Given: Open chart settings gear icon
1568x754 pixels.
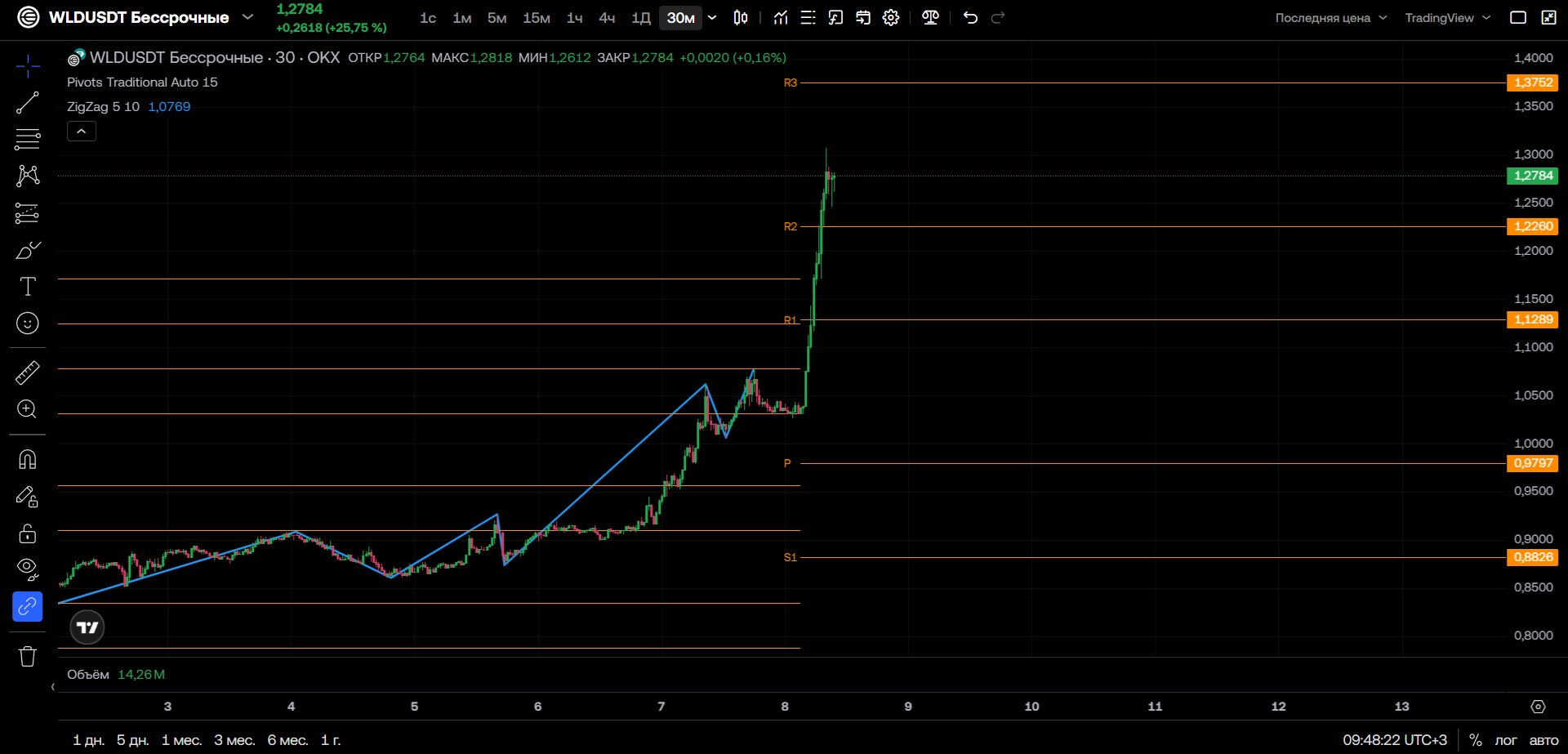Looking at the screenshot, I should (891, 17).
